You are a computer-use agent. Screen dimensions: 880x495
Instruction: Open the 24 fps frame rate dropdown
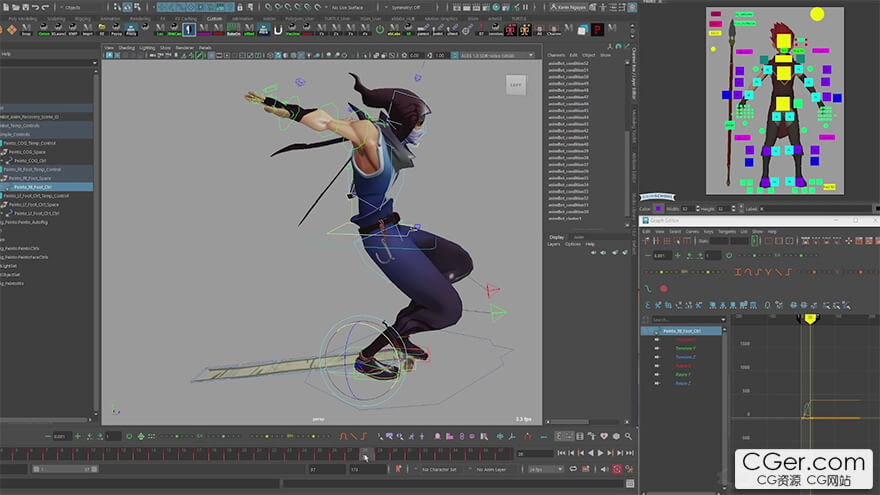coord(546,469)
